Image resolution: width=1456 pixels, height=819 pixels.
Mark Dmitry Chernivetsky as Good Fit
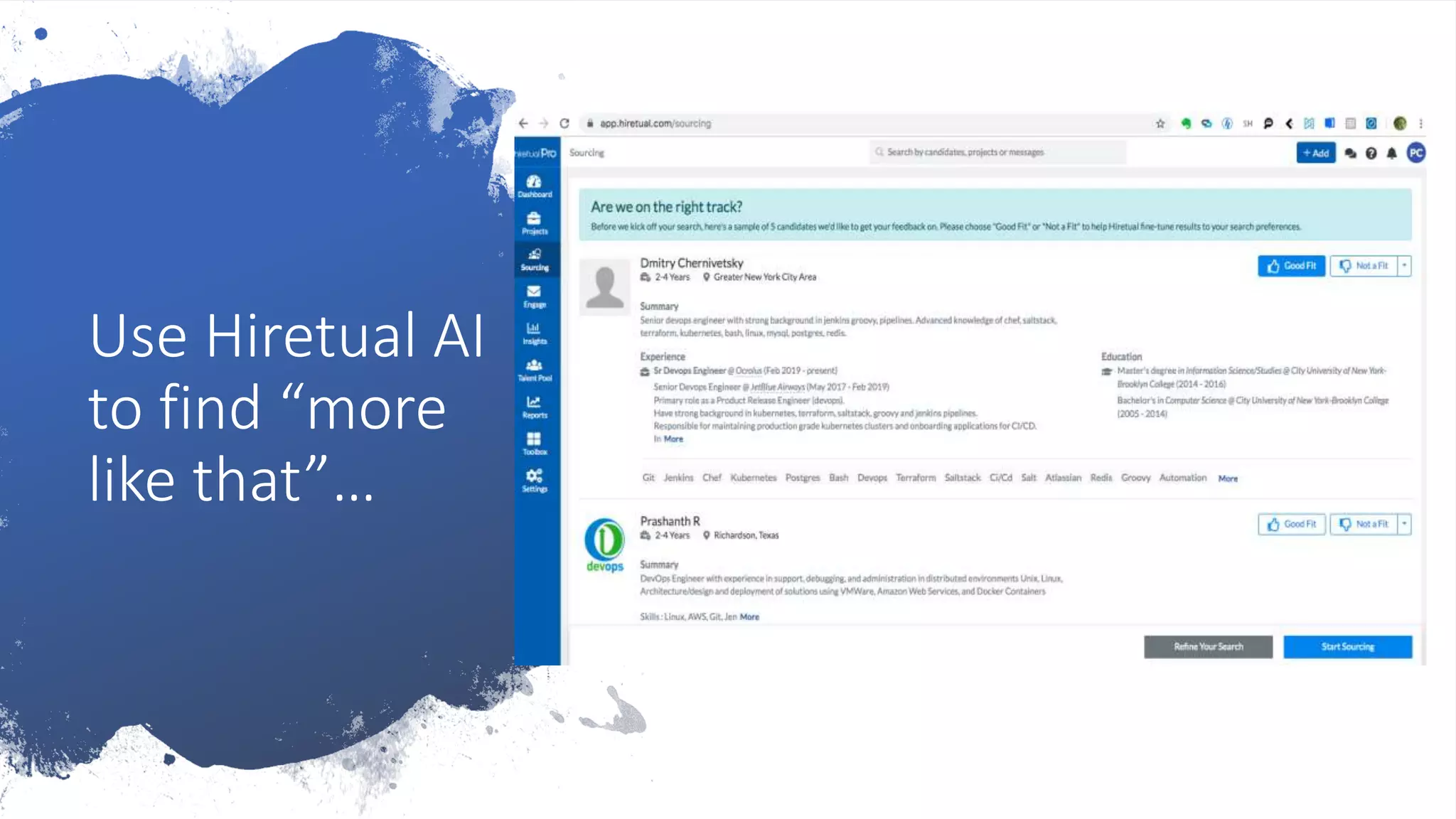[1291, 266]
